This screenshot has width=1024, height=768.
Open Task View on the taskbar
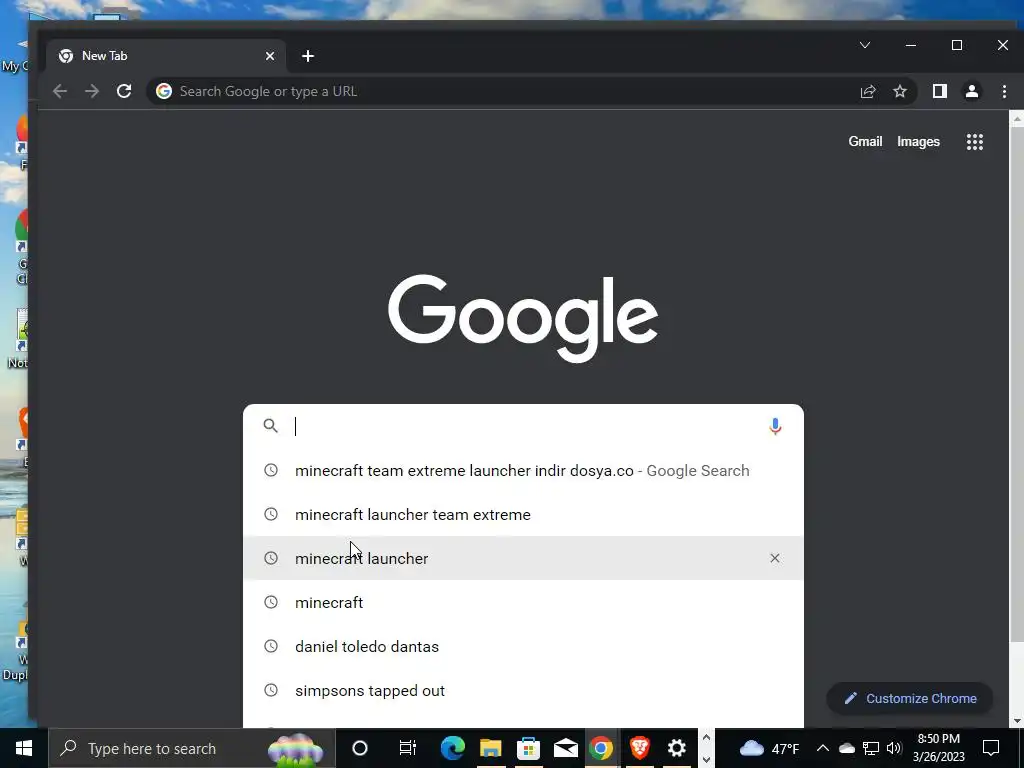click(408, 748)
